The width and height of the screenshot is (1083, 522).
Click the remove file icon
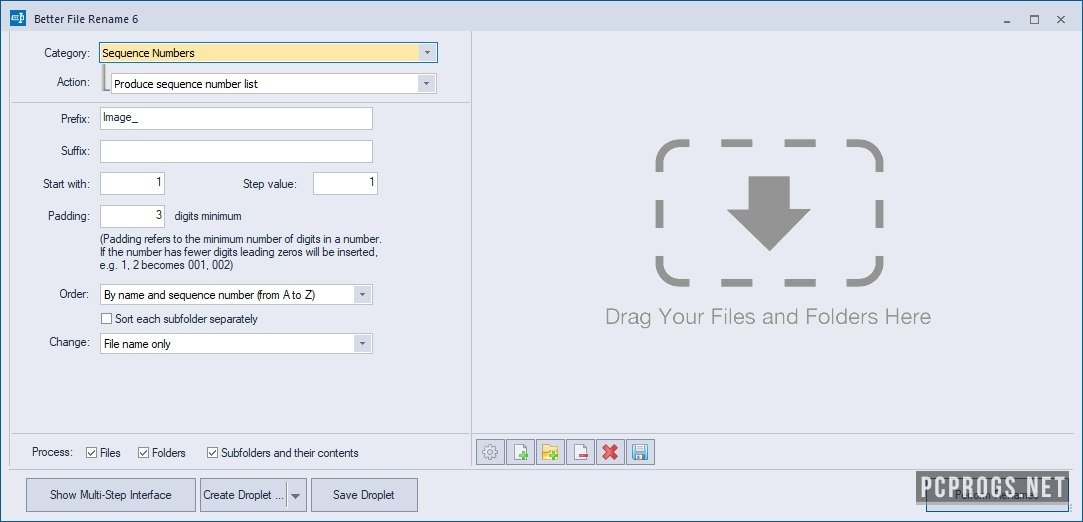[580, 452]
